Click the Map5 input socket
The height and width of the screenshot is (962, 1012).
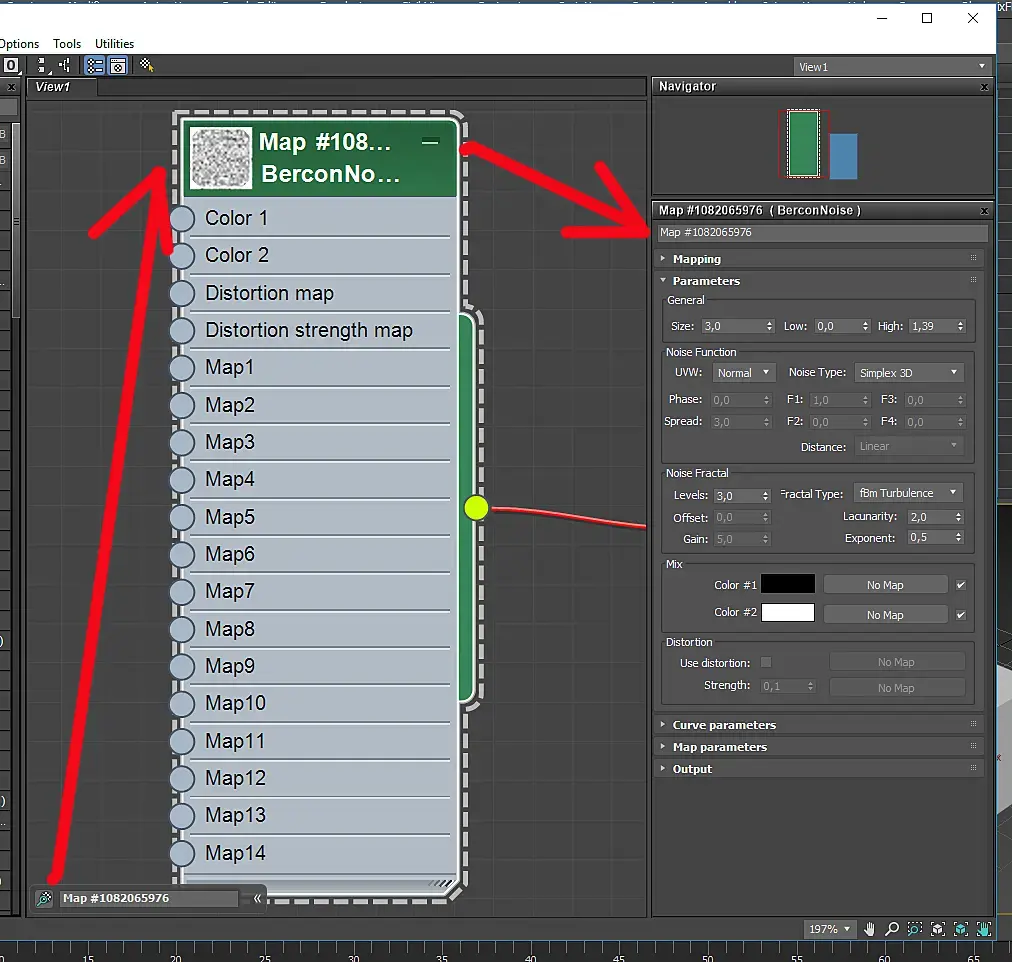(x=182, y=517)
